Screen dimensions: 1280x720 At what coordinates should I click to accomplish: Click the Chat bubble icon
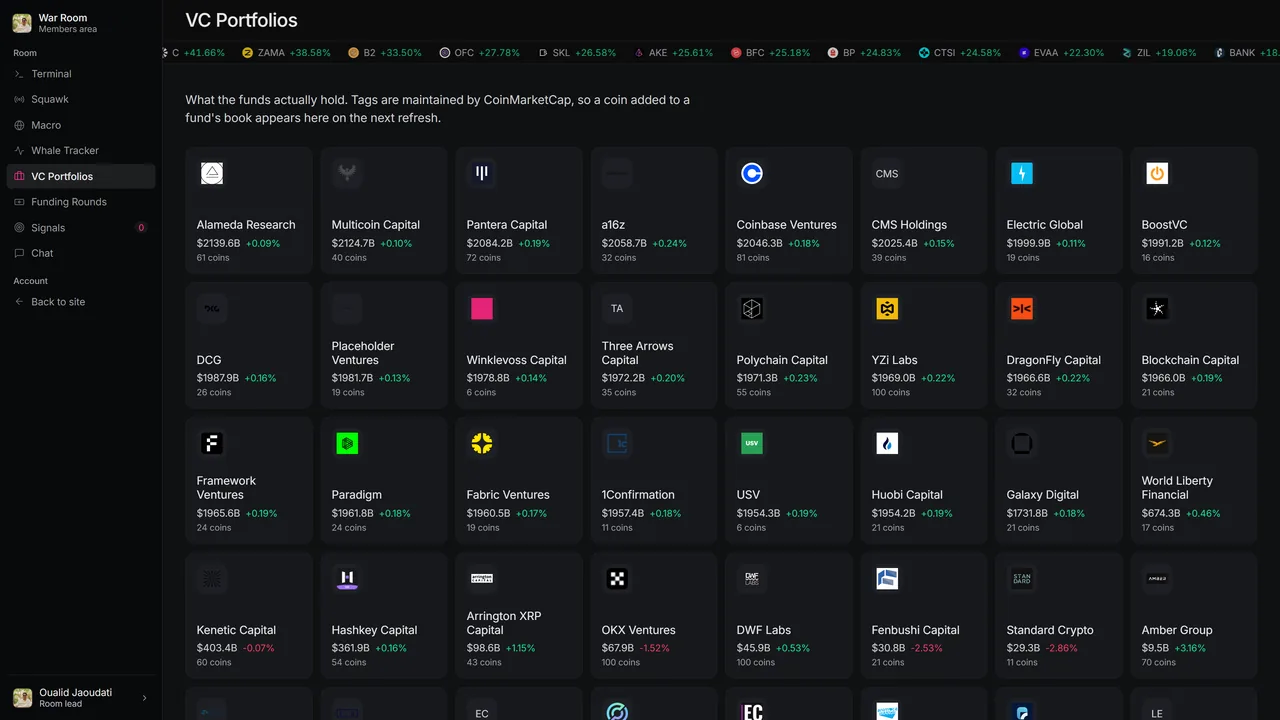point(19,253)
